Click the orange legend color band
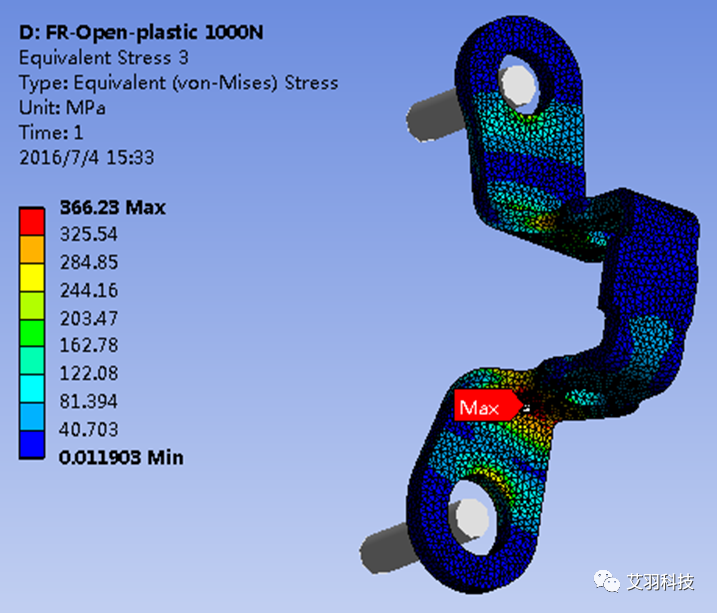Image resolution: width=717 pixels, height=613 pixels. 32,250
